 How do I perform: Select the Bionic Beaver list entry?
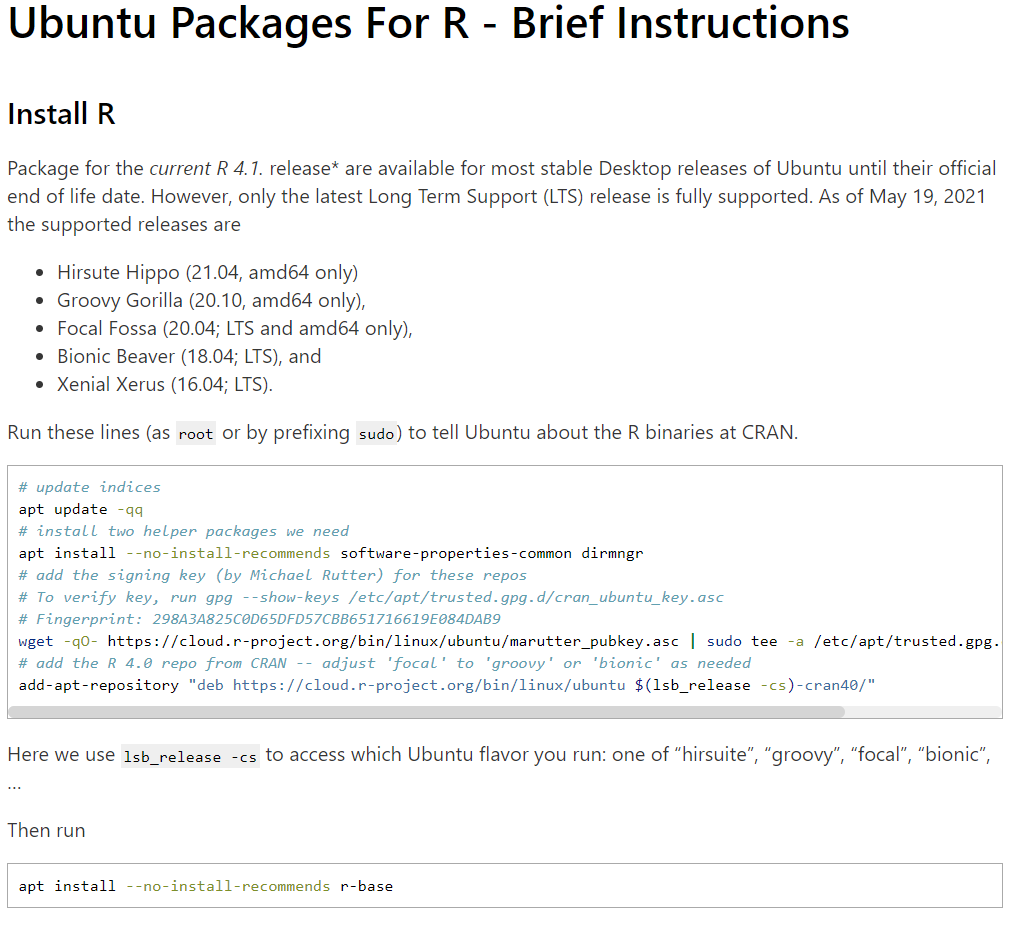189,356
